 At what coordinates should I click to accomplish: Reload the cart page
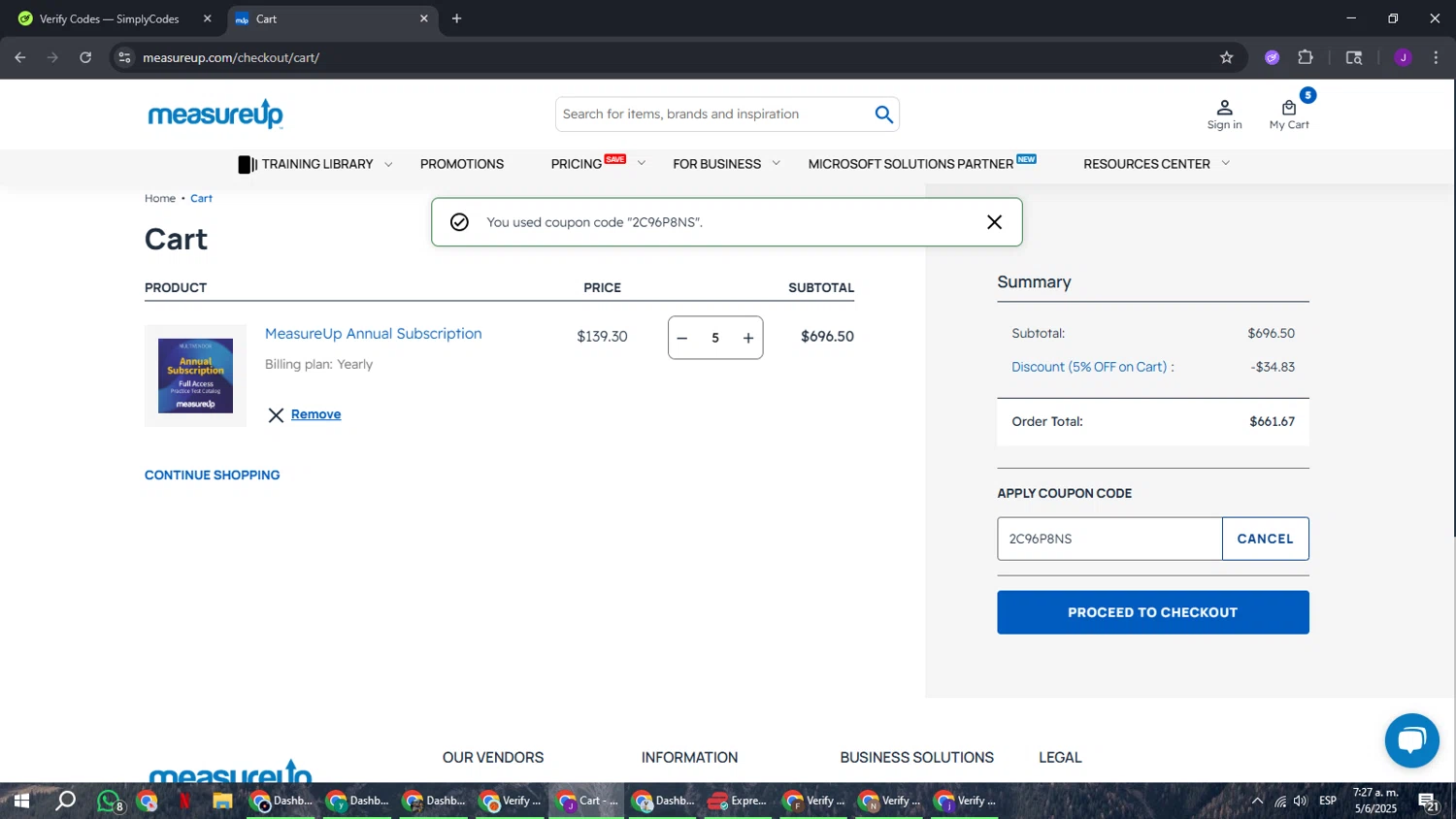point(85,57)
